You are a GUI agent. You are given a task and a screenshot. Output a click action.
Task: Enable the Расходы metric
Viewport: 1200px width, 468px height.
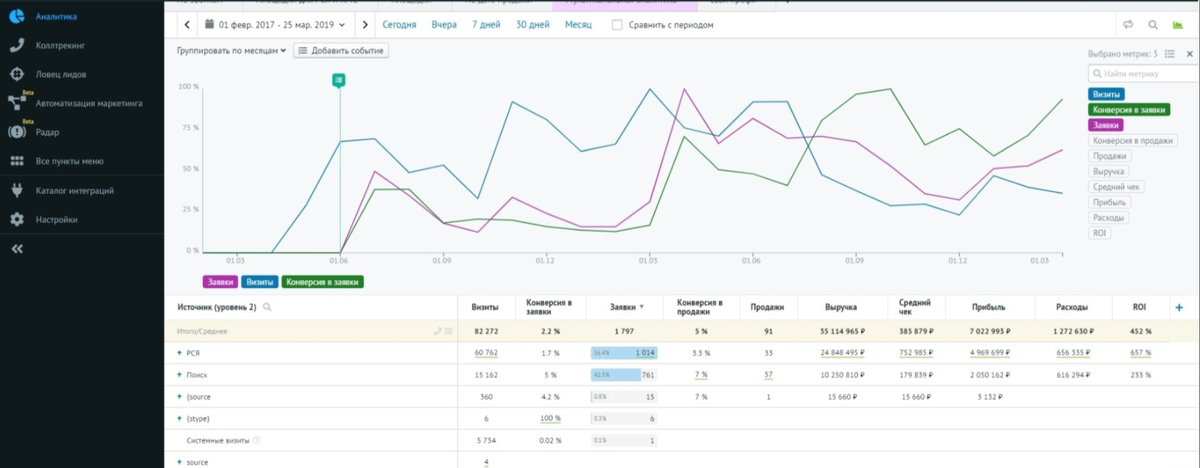pos(1108,217)
